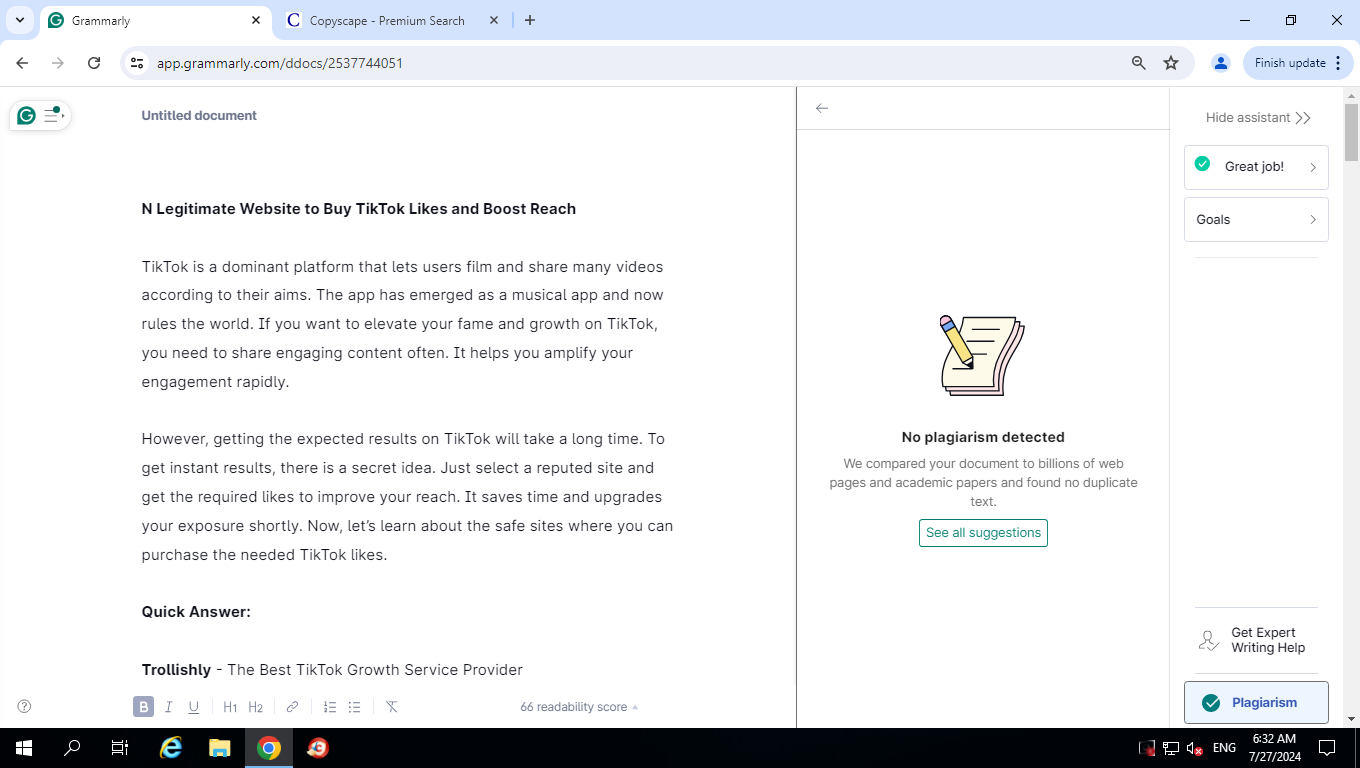Create a bulleted list
The image size is (1360, 768).
(x=354, y=707)
